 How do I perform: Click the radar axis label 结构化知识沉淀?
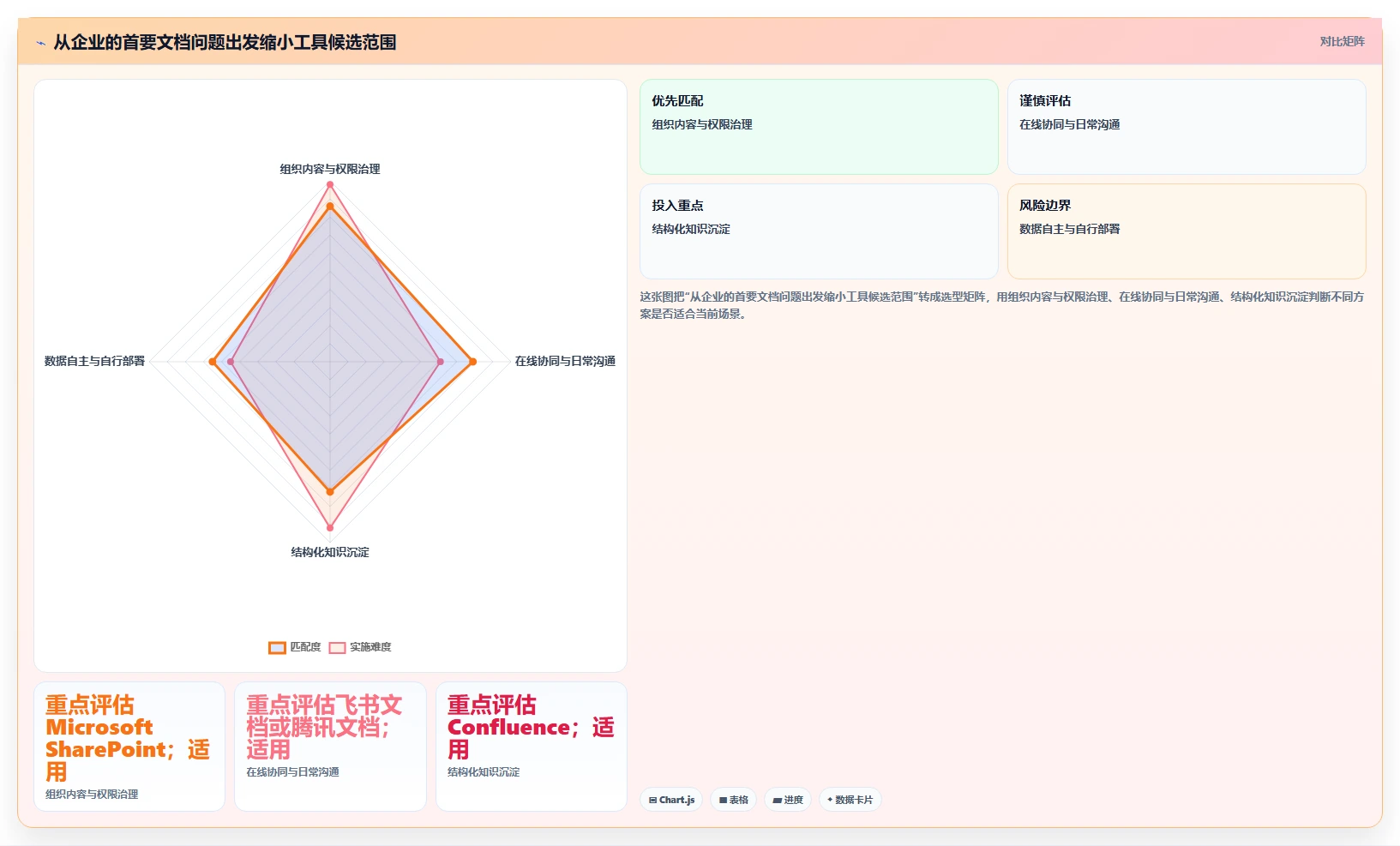pyautogui.click(x=330, y=552)
